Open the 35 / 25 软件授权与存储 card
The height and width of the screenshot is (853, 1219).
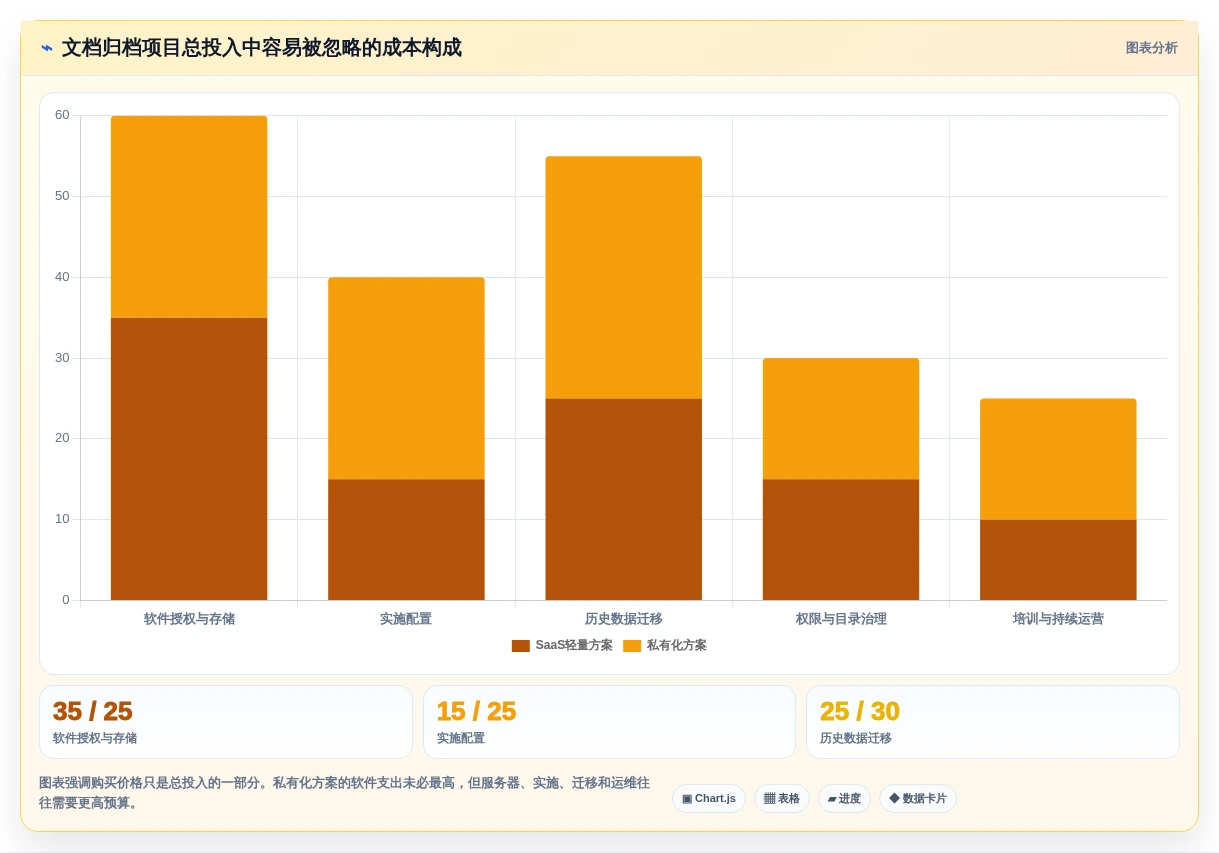[226, 722]
